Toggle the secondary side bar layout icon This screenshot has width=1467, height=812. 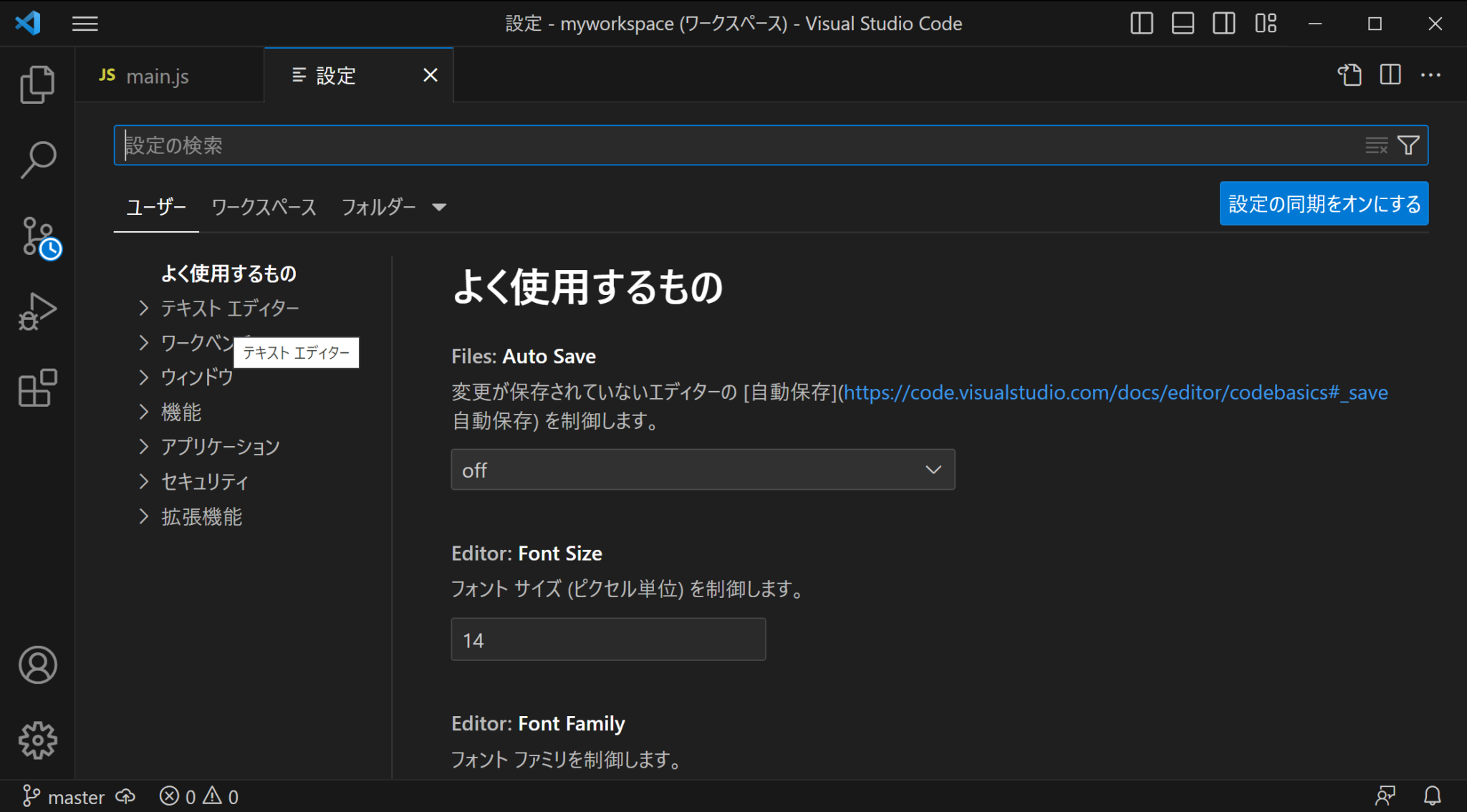point(1223,24)
